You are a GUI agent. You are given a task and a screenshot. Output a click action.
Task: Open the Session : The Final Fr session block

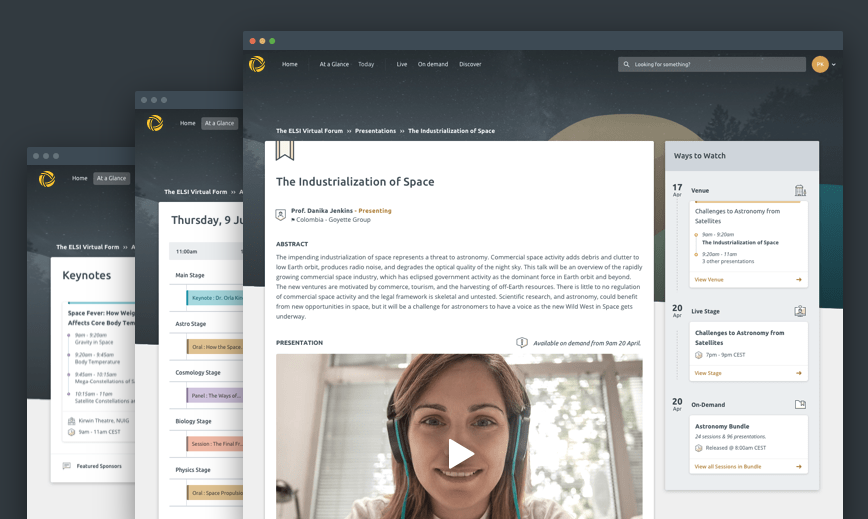click(215, 444)
